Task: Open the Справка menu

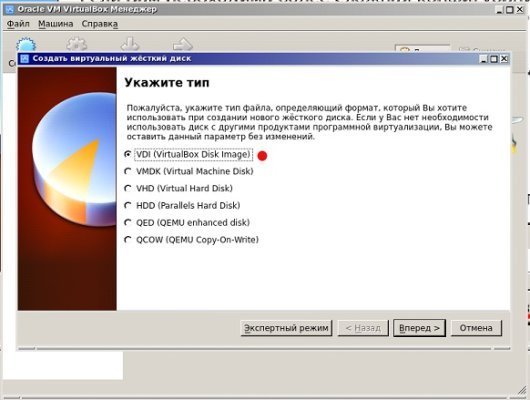Action: pyautogui.click(x=100, y=24)
